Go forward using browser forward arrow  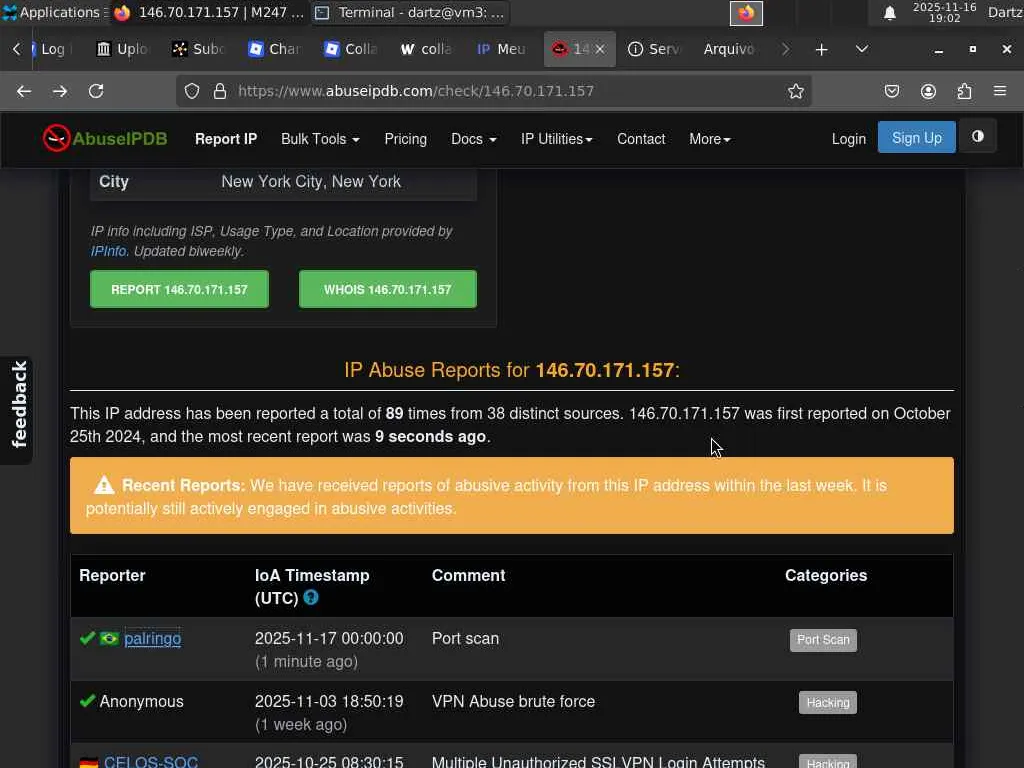click(x=60, y=91)
